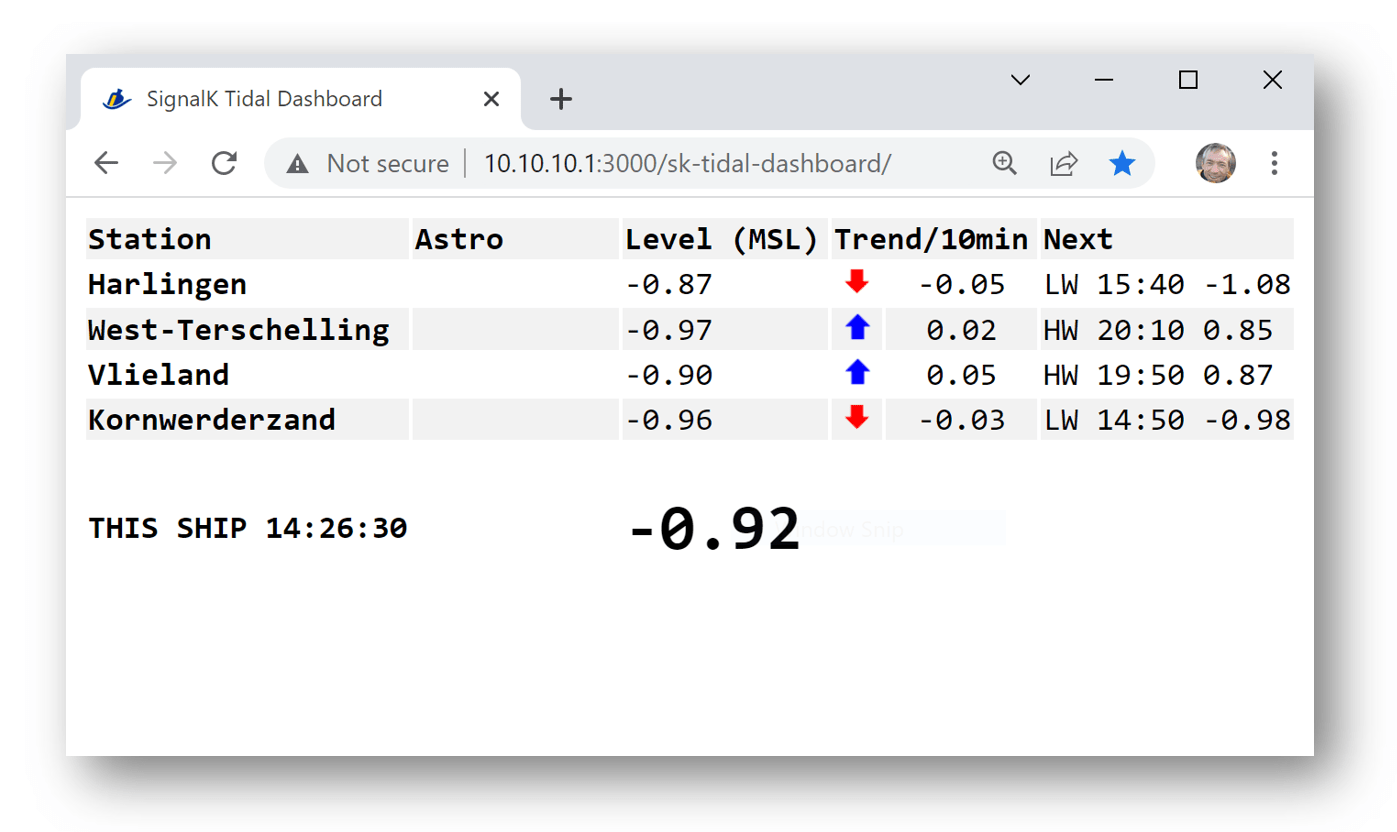Click the Next column header
Viewport: 1397px width, 832px height.
coord(1167,239)
